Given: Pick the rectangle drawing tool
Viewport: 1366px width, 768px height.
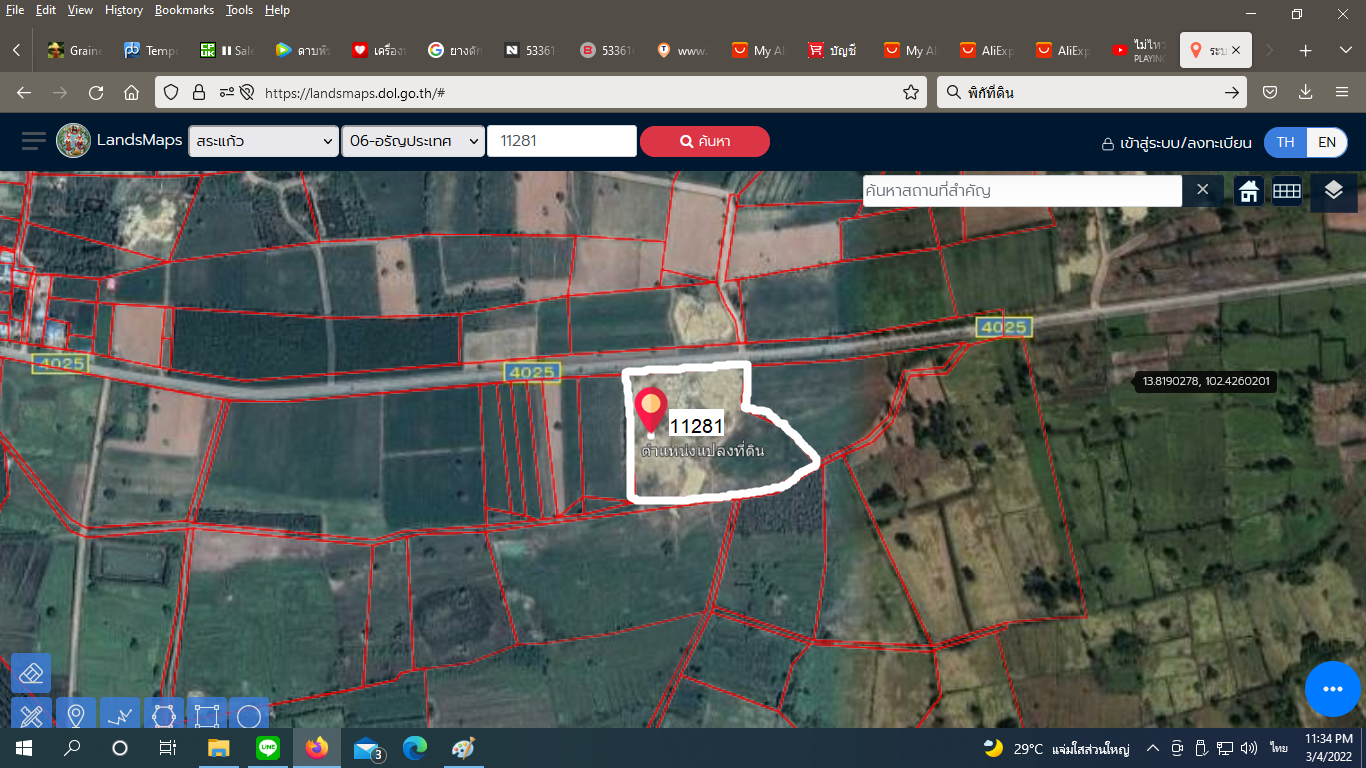Looking at the screenshot, I should coord(207,715).
